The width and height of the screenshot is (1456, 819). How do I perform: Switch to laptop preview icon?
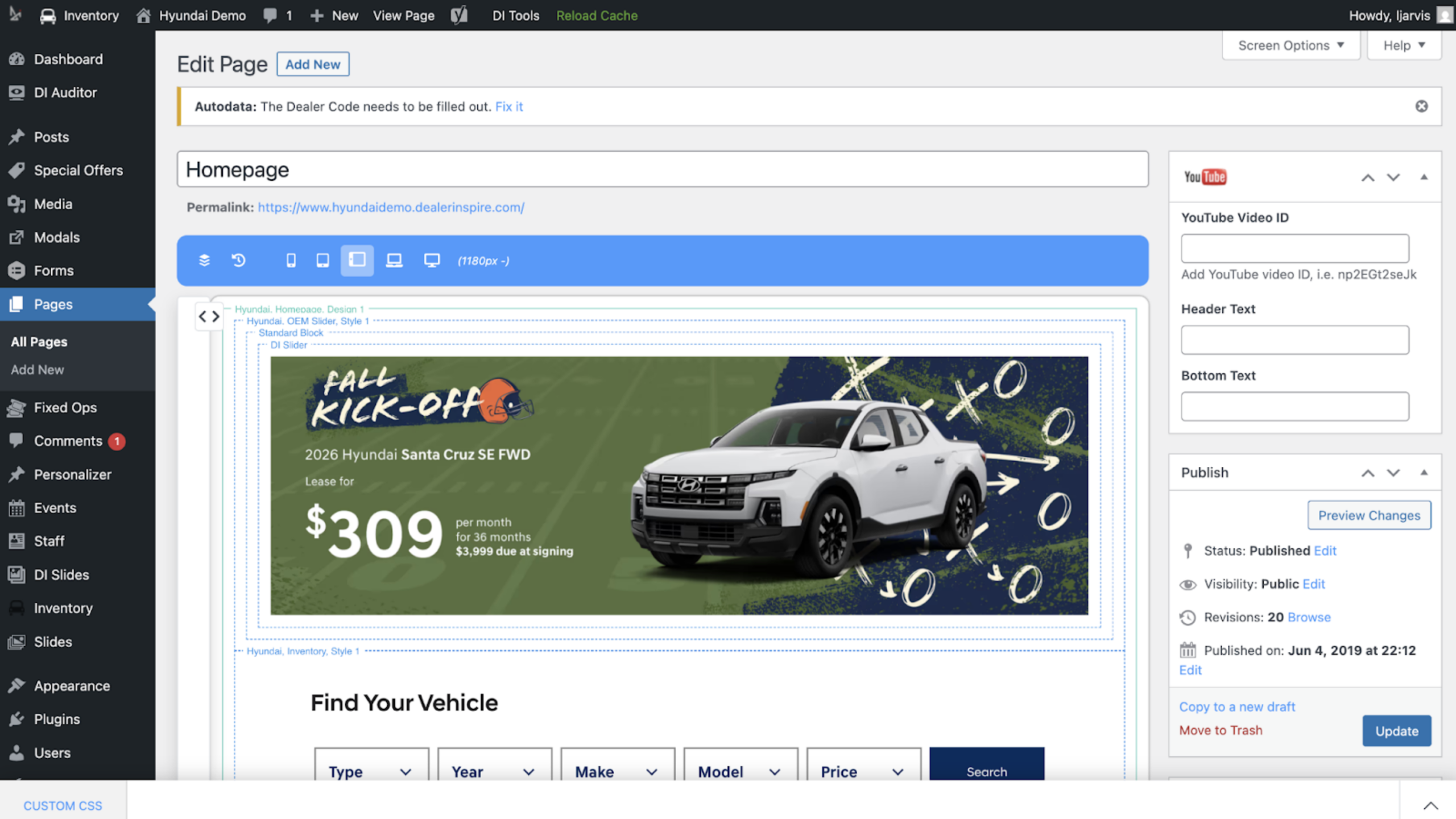point(394,260)
